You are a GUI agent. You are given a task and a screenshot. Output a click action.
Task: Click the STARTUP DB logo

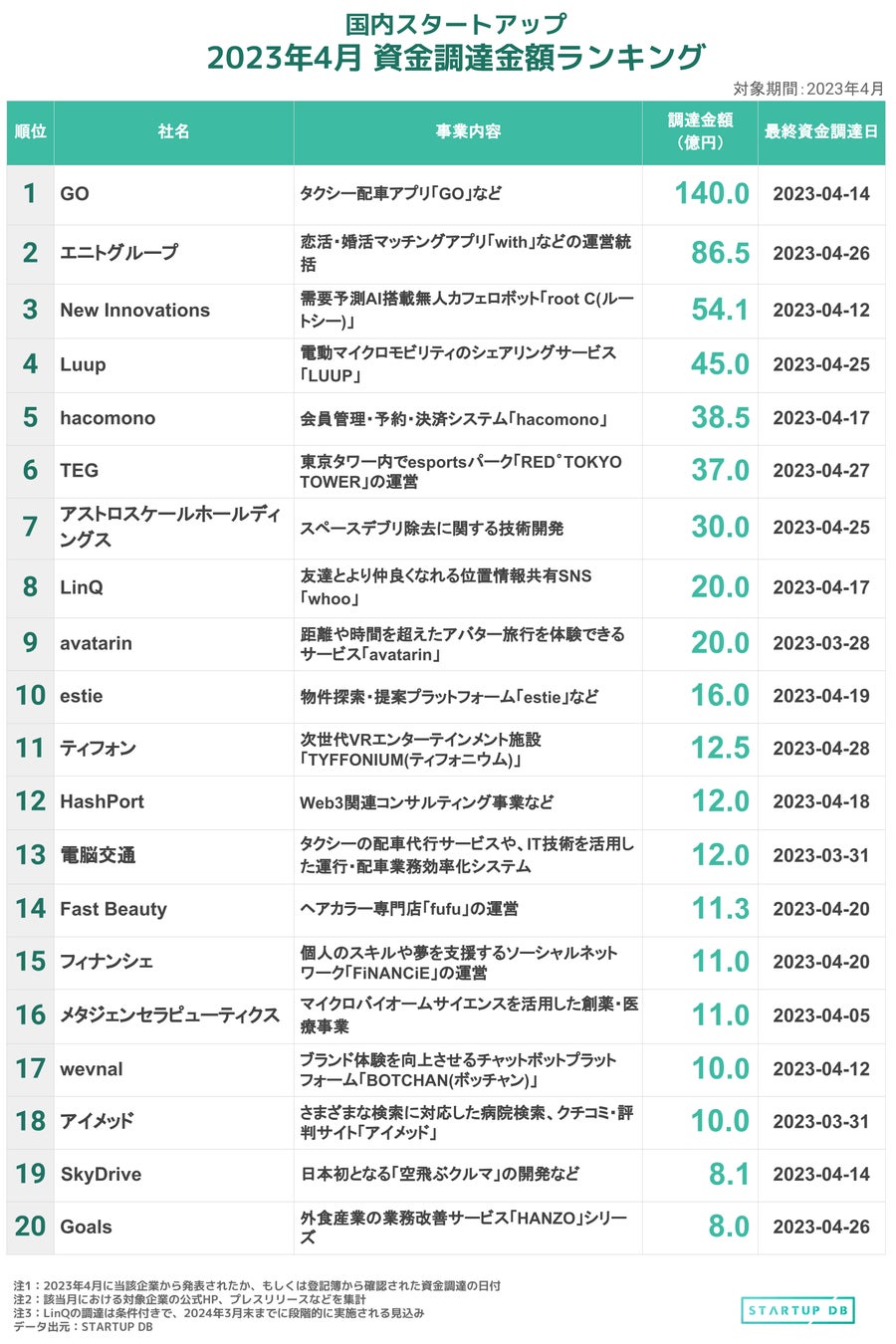[797, 1310]
